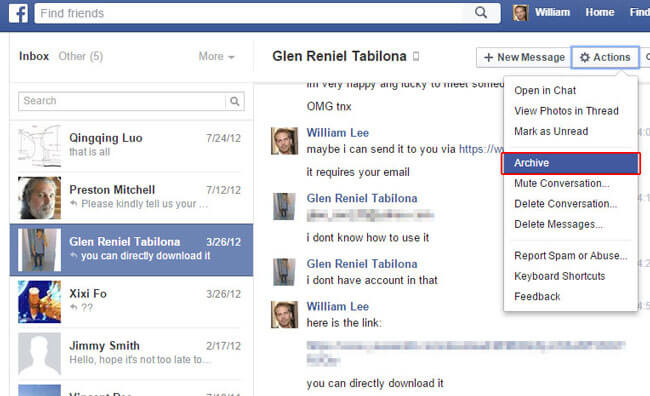
Task: Select the Glen Reniel Tabilona conversation row
Action: [x=131, y=250]
